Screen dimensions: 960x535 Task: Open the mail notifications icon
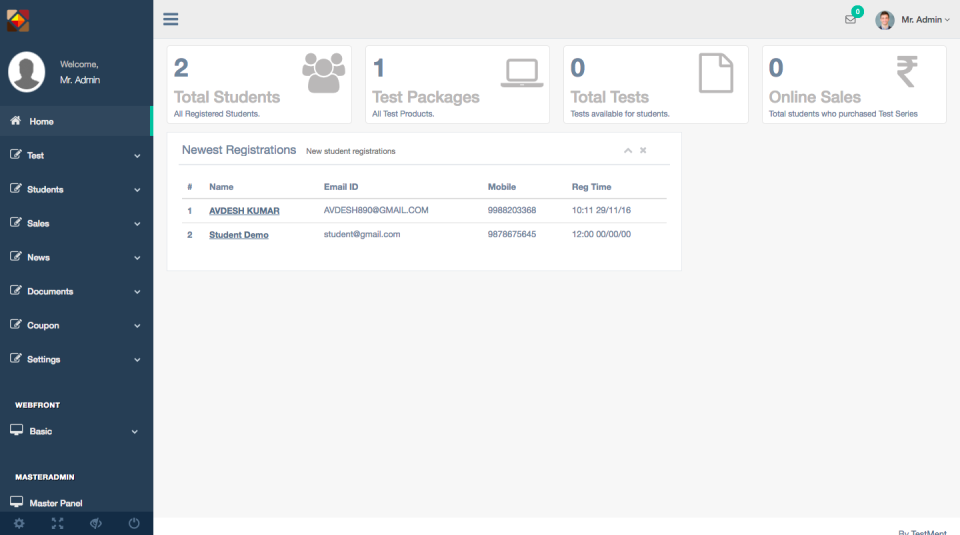tap(850, 19)
